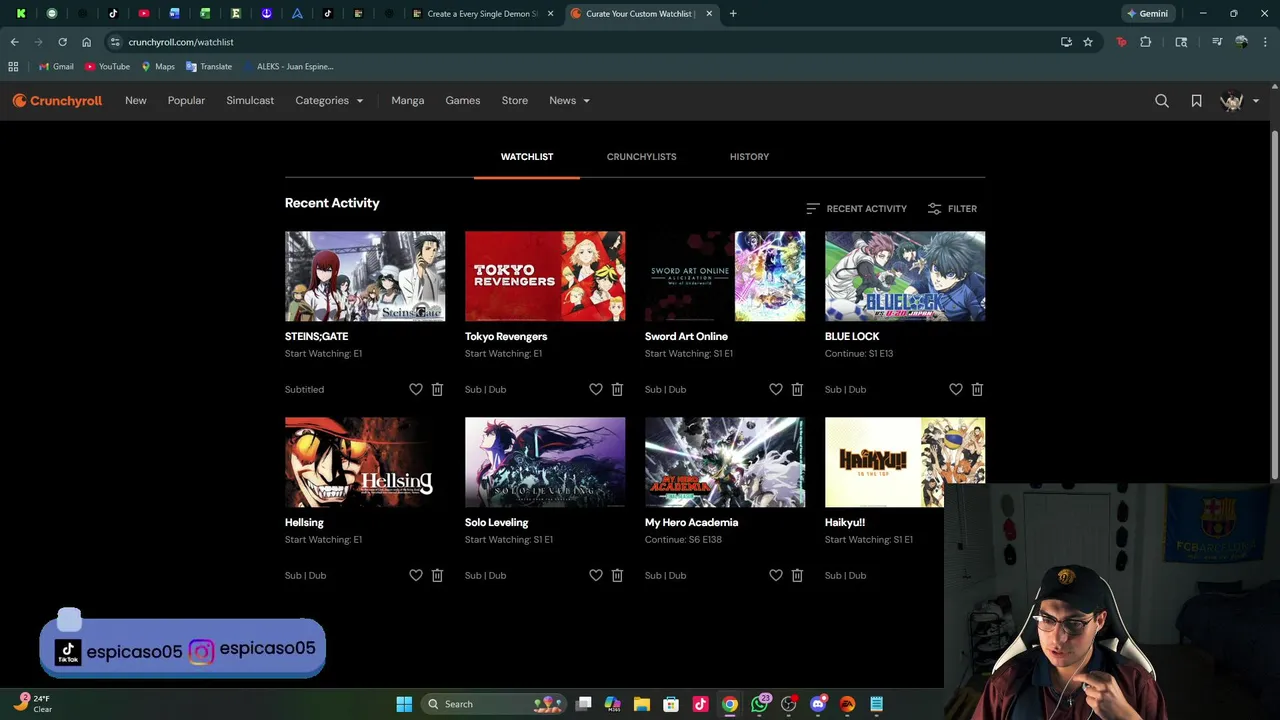Click the taskbar Search box
This screenshot has height=720, width=1280.
click(493, 704)
